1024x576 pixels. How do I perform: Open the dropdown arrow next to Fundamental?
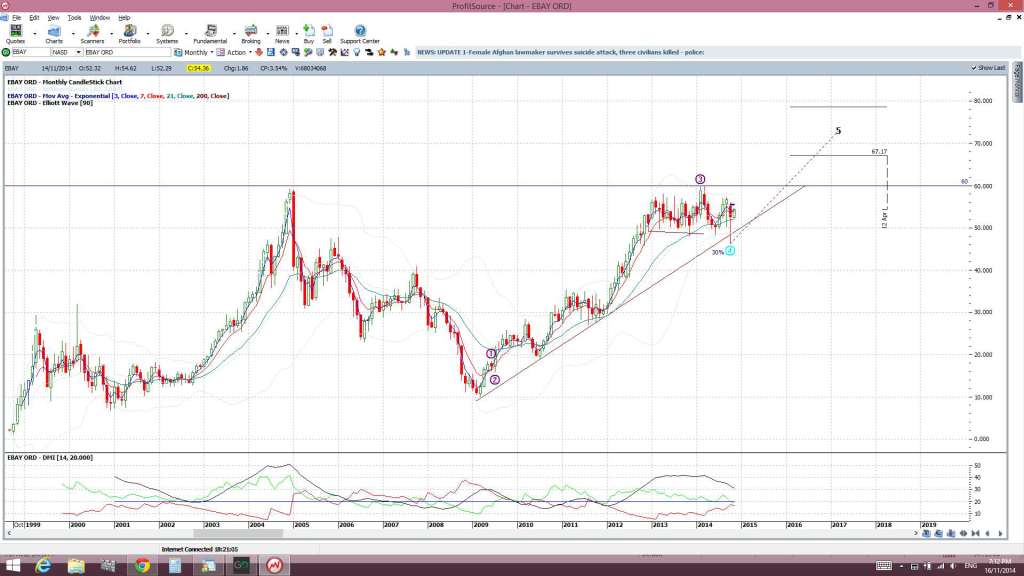click(234, 33)
